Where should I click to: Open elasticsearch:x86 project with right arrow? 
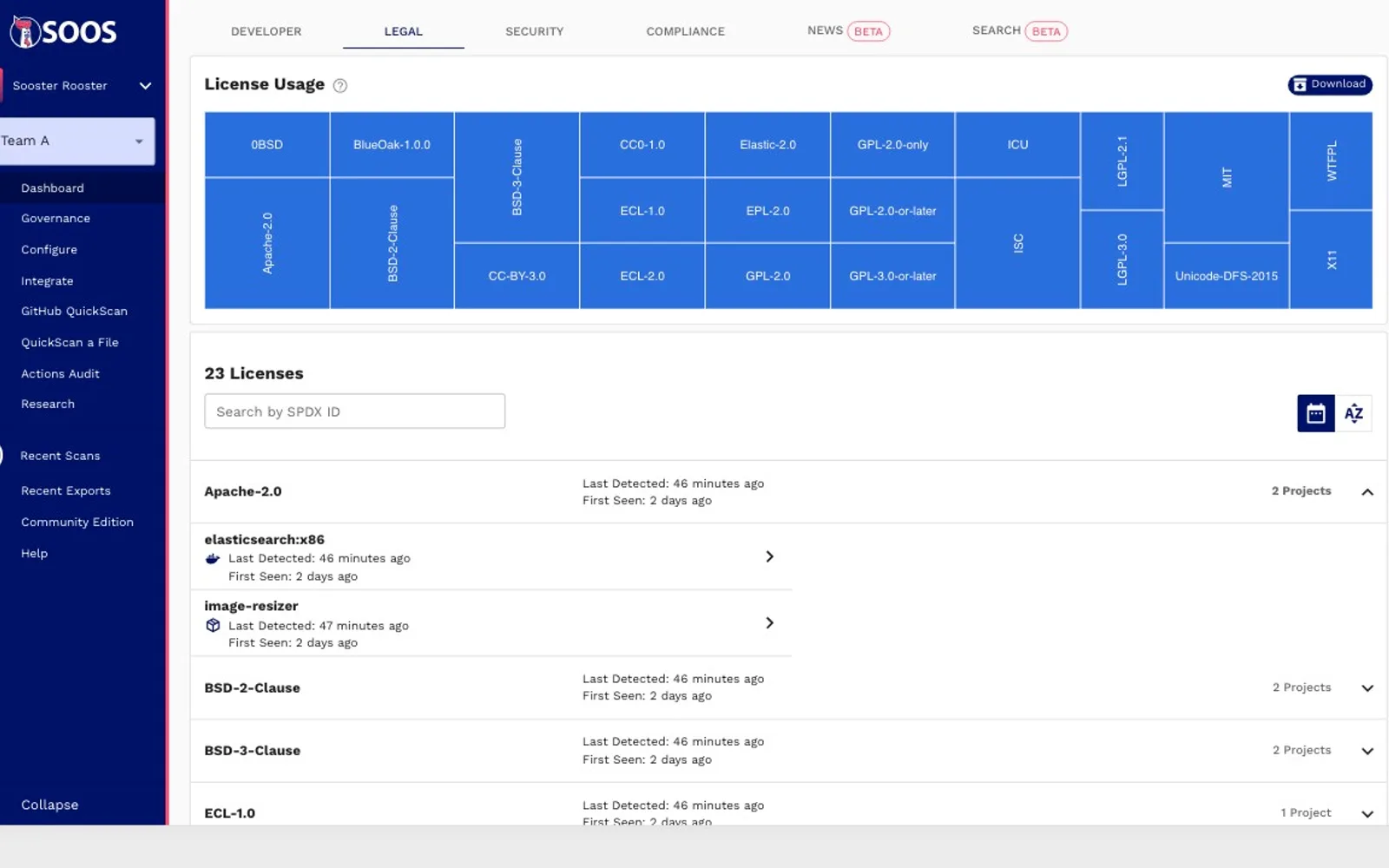769,556
